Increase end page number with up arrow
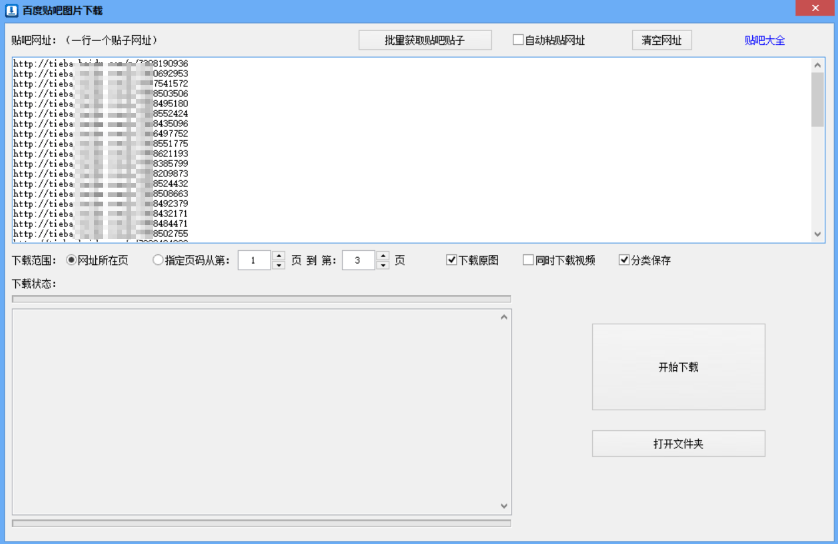The image size is (838, 544). click(383, 255)
